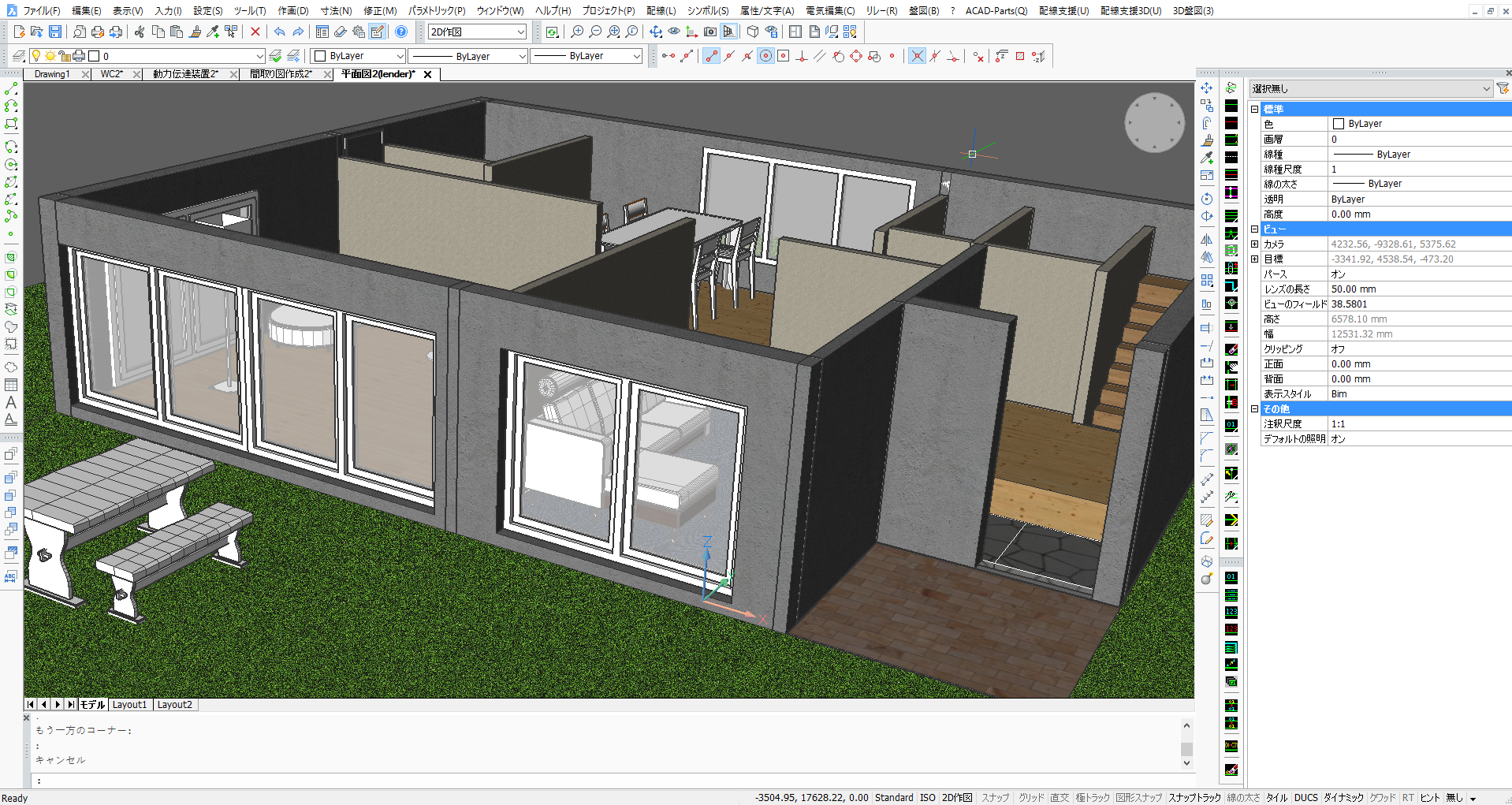Toggle Endpoint snap button

point(711,56)
